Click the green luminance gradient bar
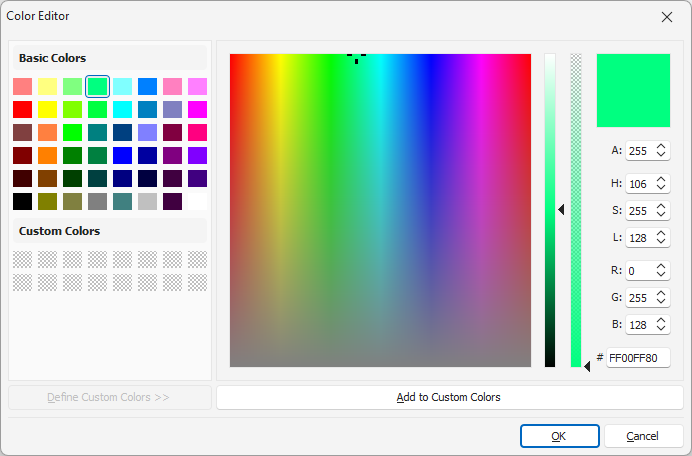 tap(549, 210)
